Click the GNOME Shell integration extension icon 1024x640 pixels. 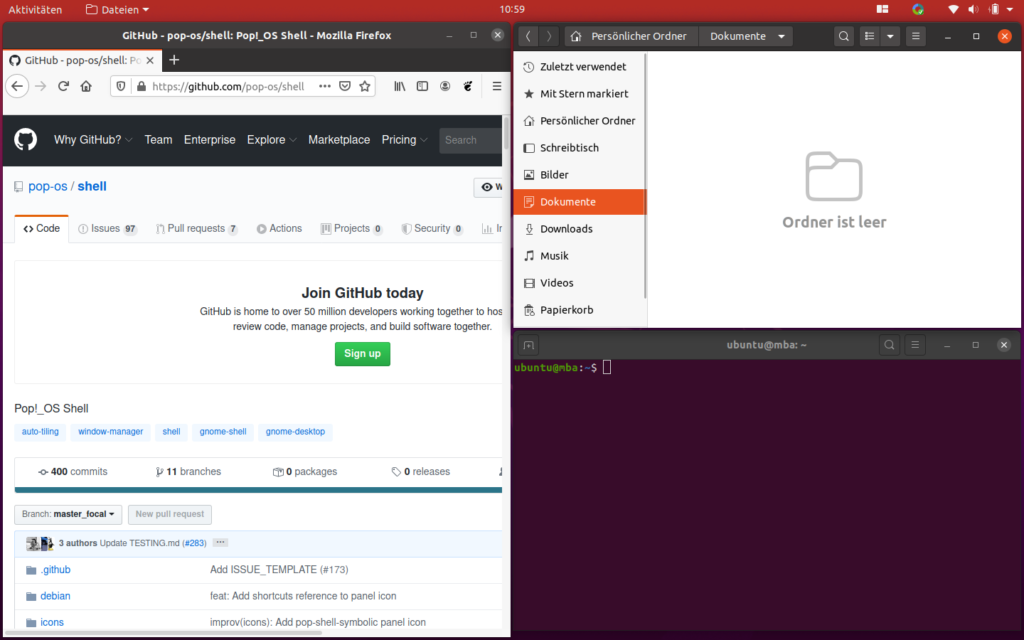[468, 86]
